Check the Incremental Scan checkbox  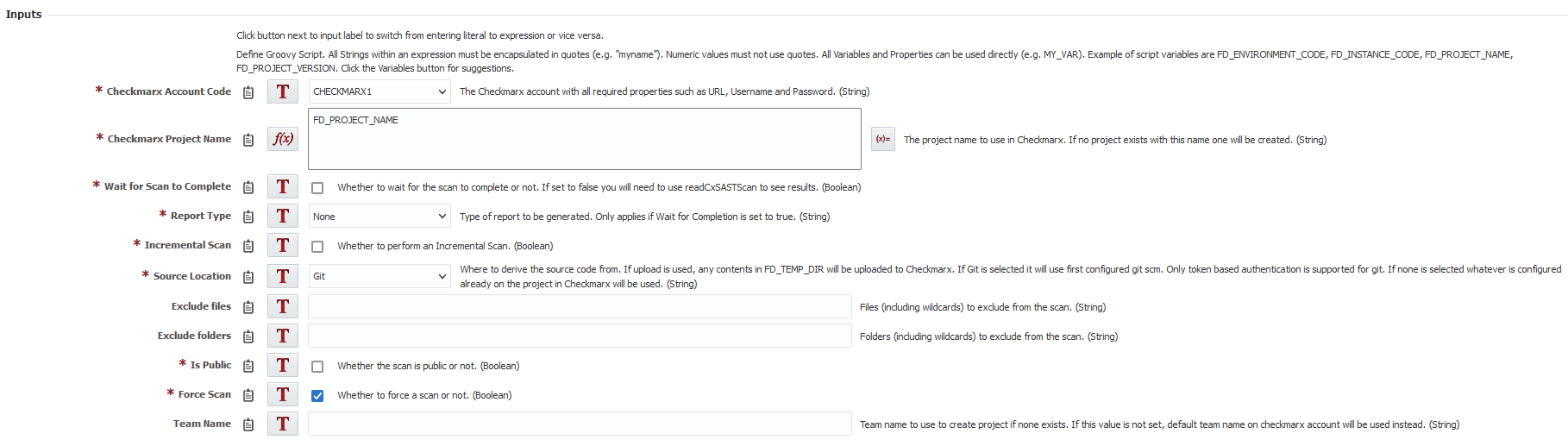tap(317, 247)
